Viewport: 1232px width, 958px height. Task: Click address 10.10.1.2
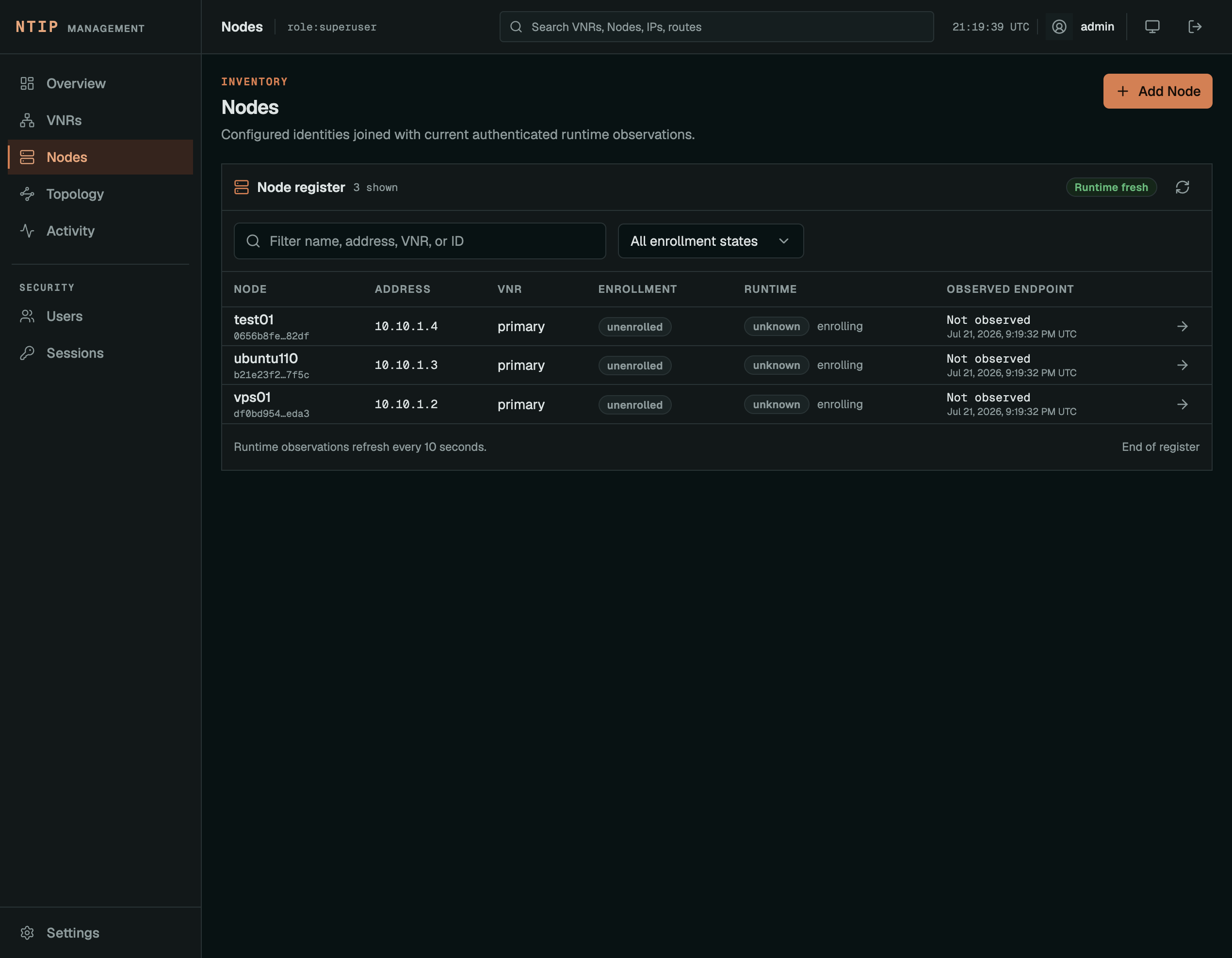click(x=406, y=404)
